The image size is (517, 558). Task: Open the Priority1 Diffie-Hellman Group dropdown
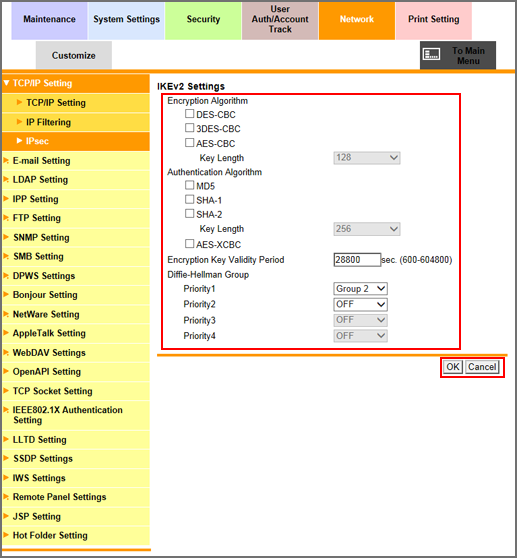pos(360,289)
